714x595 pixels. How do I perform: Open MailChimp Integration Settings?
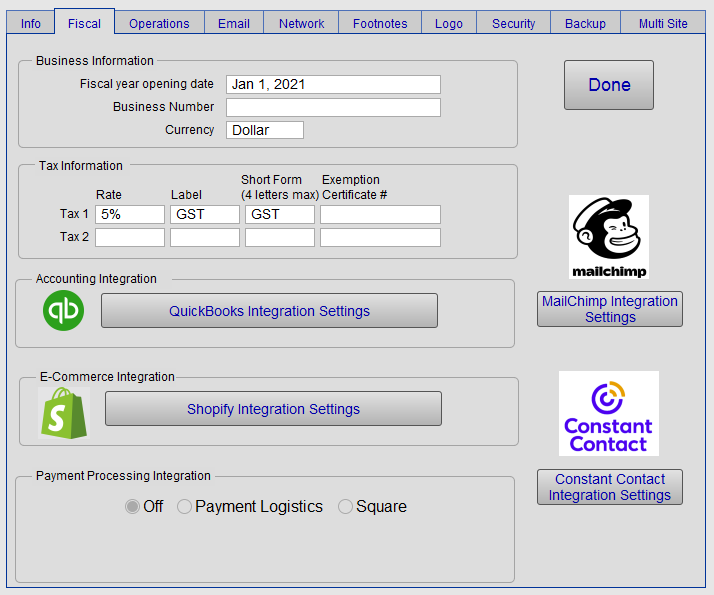point(610,309)
